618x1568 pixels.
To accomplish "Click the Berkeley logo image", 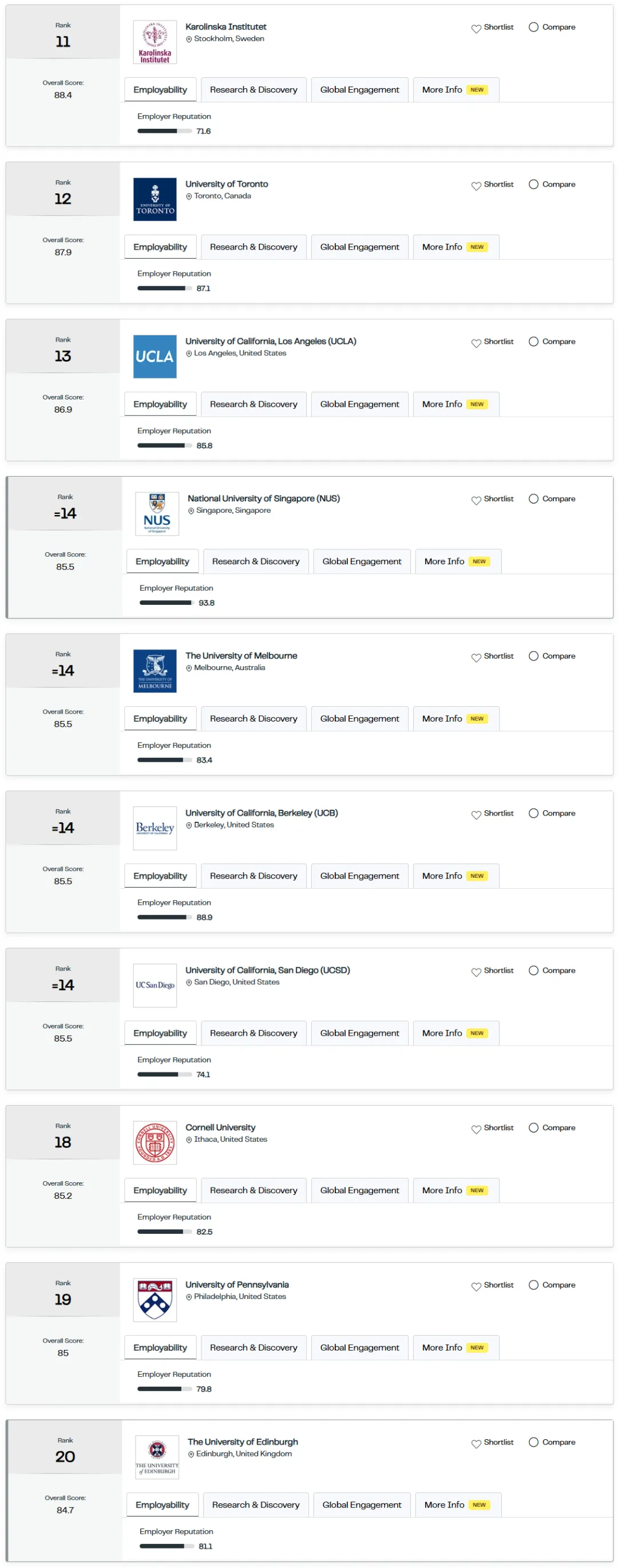I will click(154, 828).
